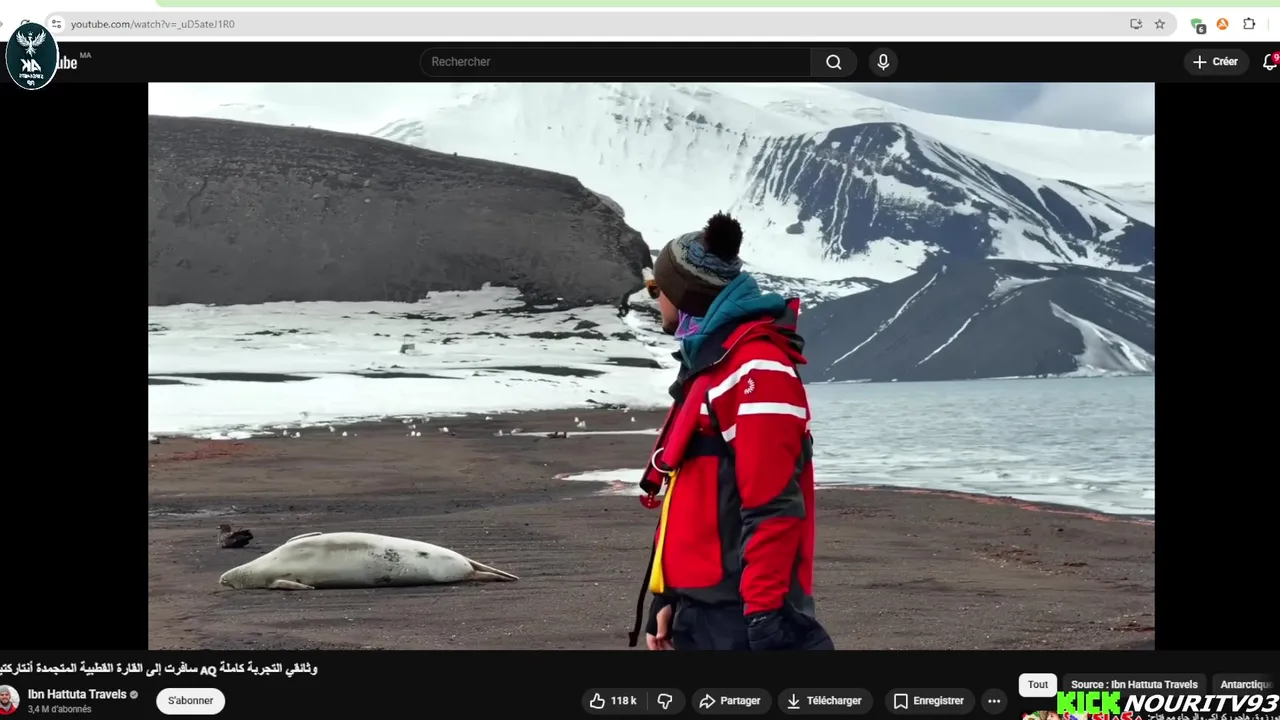The height and width of the screenshot is (720, 1280).
Task: Like the video (118 k)
Action: click(613, 701)
